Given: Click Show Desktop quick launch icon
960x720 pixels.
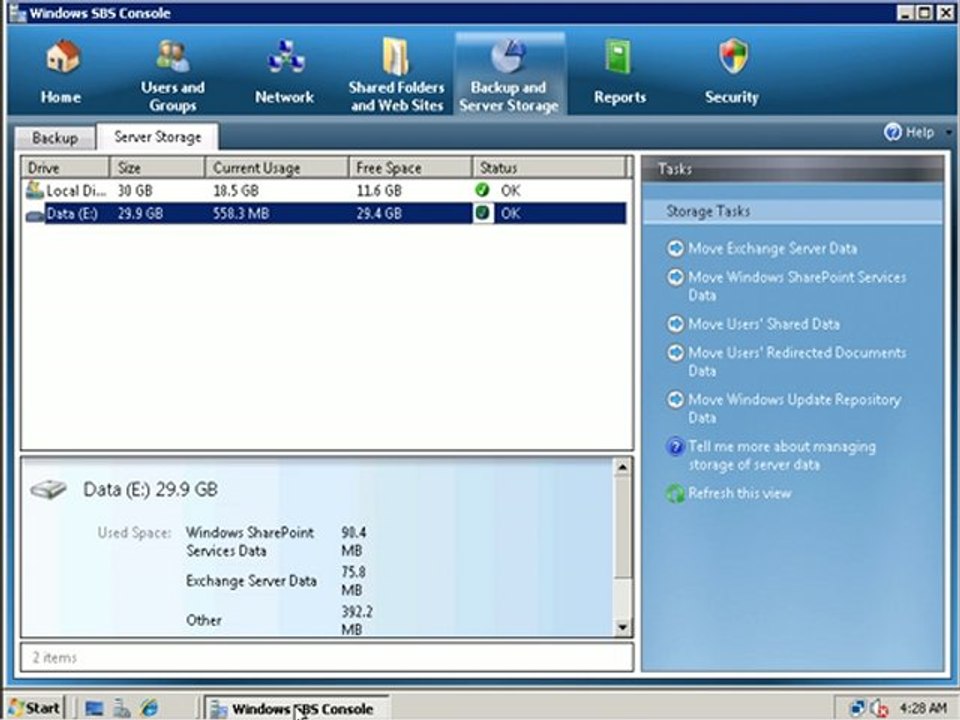Looking at the screenshot, I should (94, 708).
